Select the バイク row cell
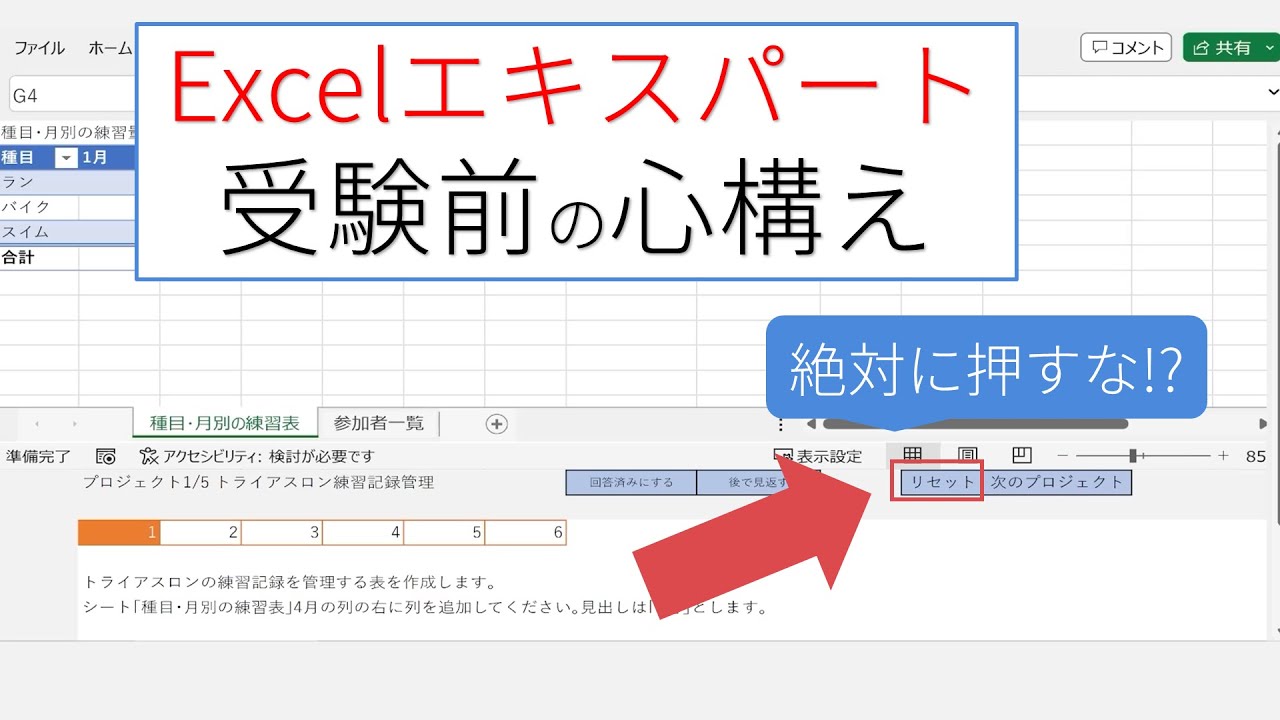This screenshot has width=1280, height=720. 39,207
